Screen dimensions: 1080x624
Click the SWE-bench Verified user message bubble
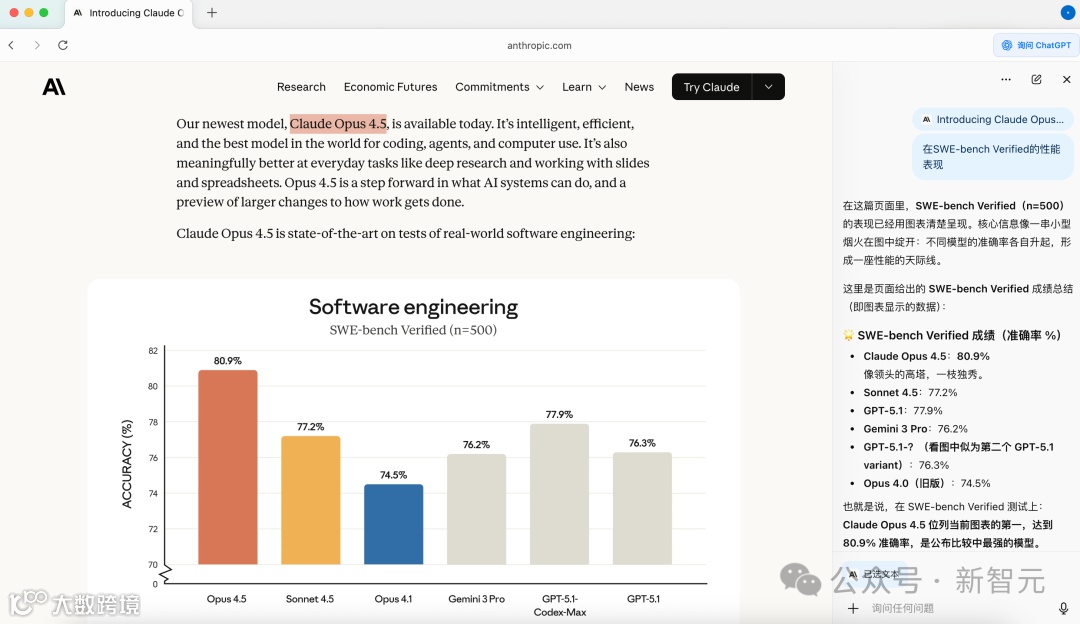click(993, 157)
